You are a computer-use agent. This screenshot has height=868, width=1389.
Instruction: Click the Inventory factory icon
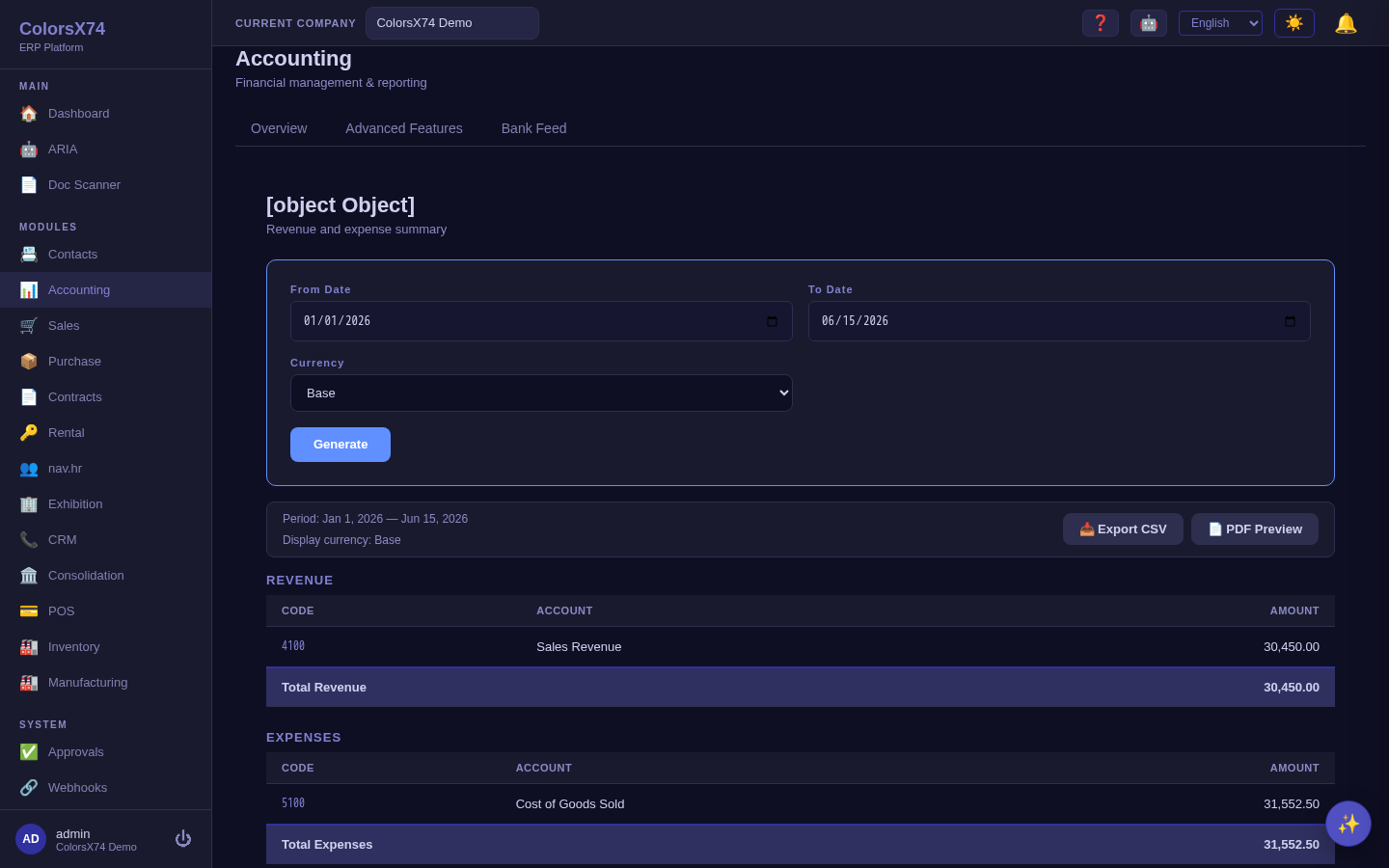[29, 647]
